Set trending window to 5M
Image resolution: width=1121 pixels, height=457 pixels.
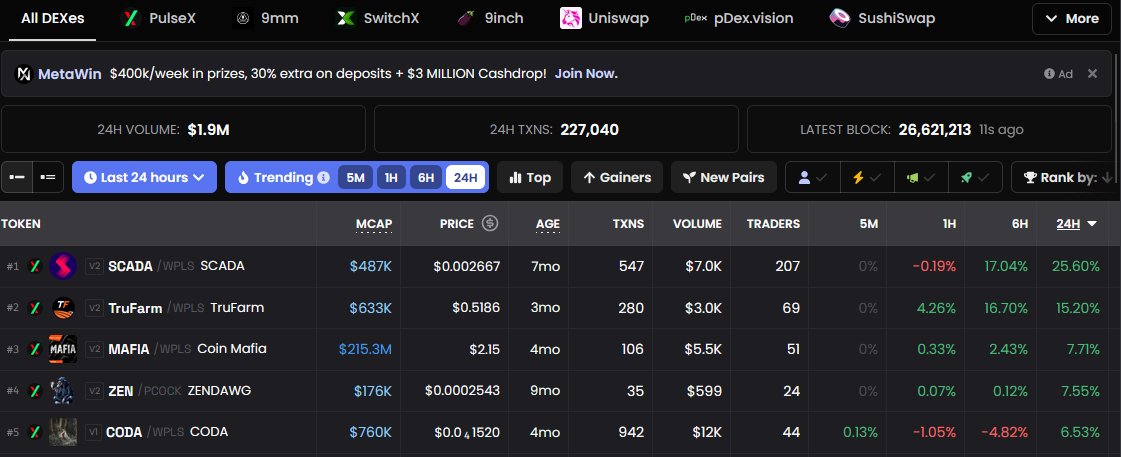(x=355, y=177)
